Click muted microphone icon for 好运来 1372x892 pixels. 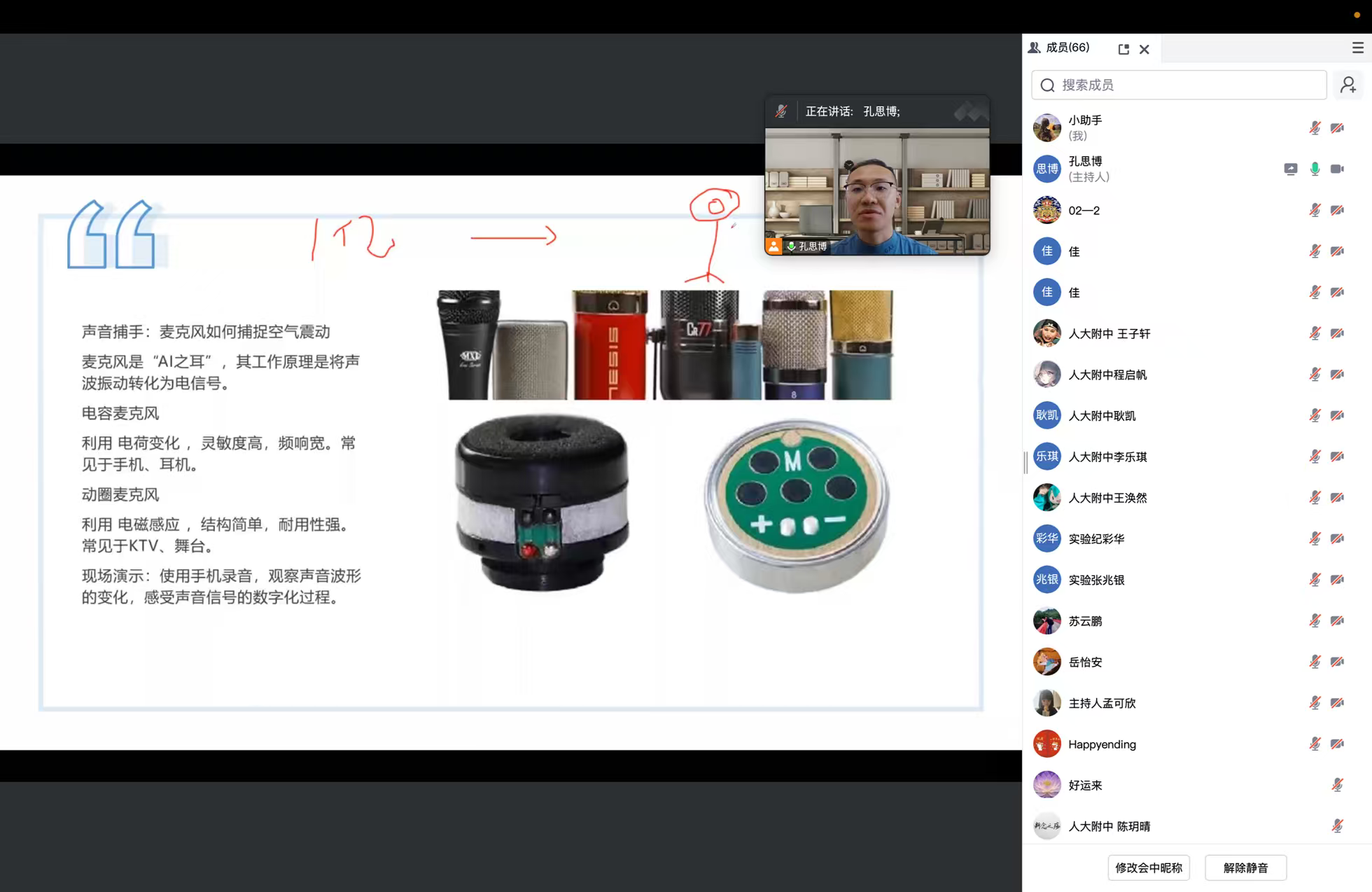[x=1337, y=785]
